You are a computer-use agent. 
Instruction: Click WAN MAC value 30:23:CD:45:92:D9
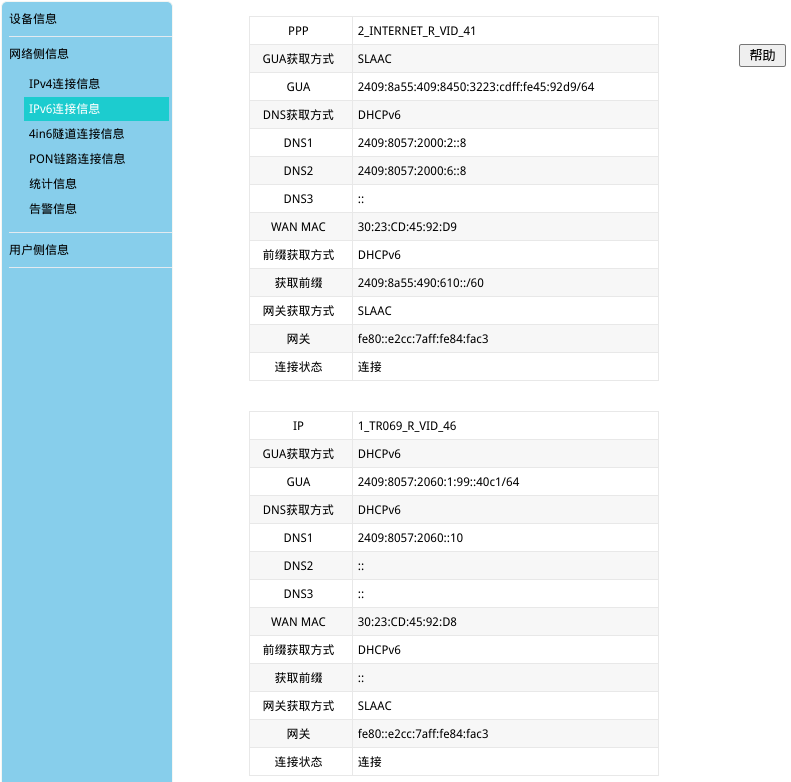point(407,227)
